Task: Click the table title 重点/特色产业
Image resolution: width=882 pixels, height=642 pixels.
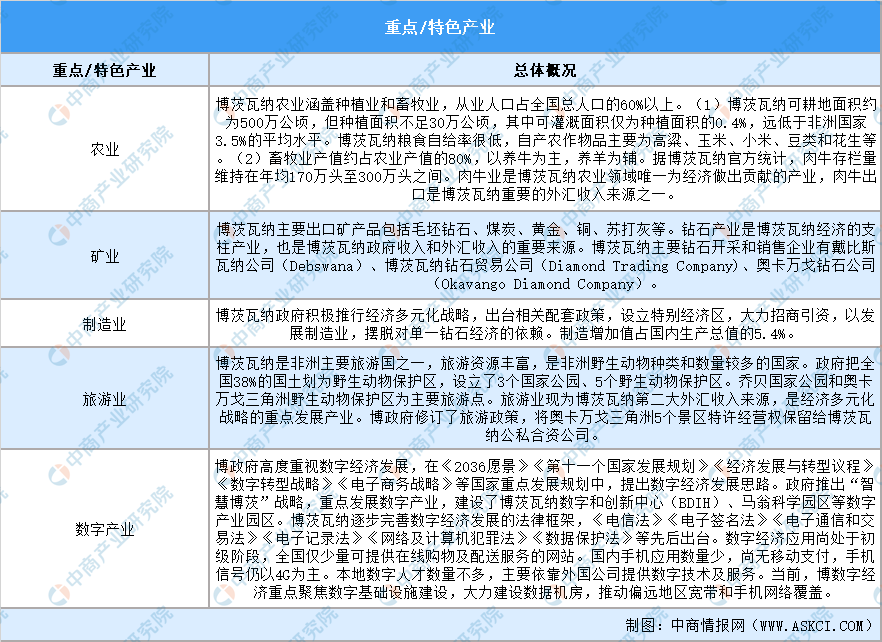Action: click(x=439, y=27)
